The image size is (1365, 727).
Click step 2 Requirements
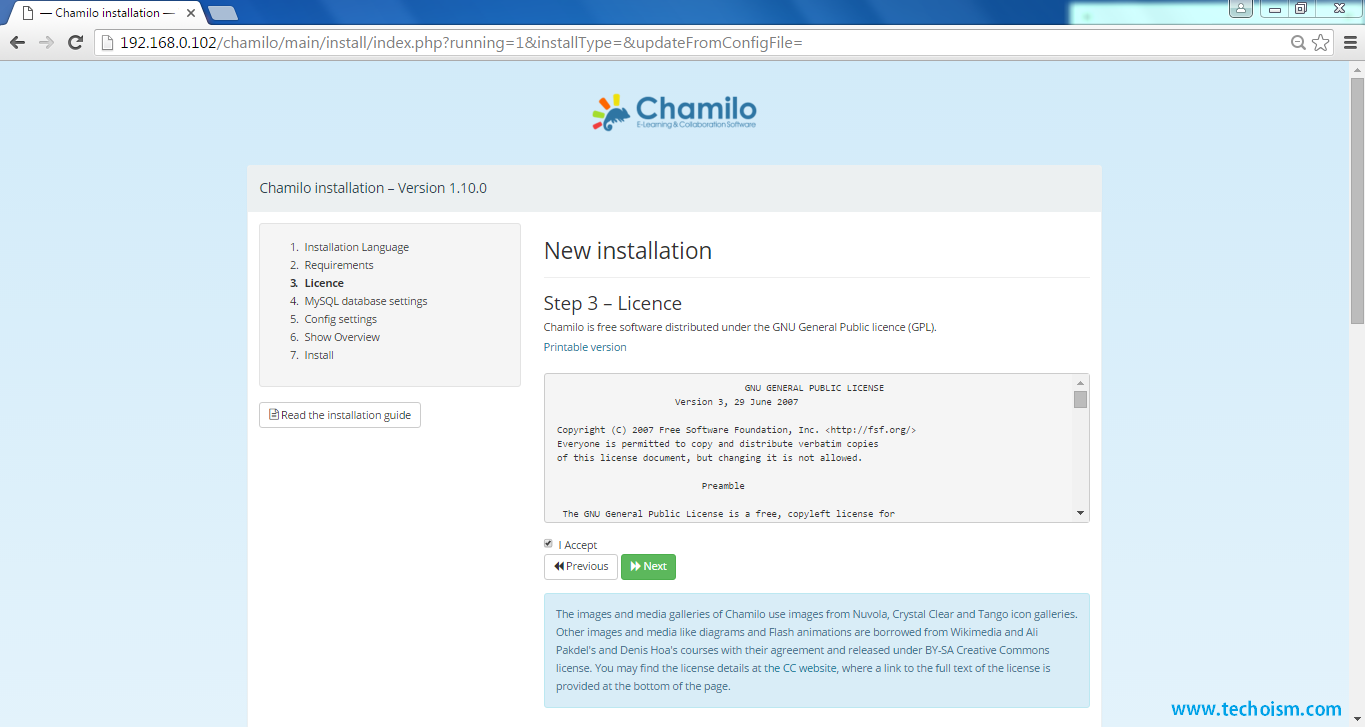339,265
